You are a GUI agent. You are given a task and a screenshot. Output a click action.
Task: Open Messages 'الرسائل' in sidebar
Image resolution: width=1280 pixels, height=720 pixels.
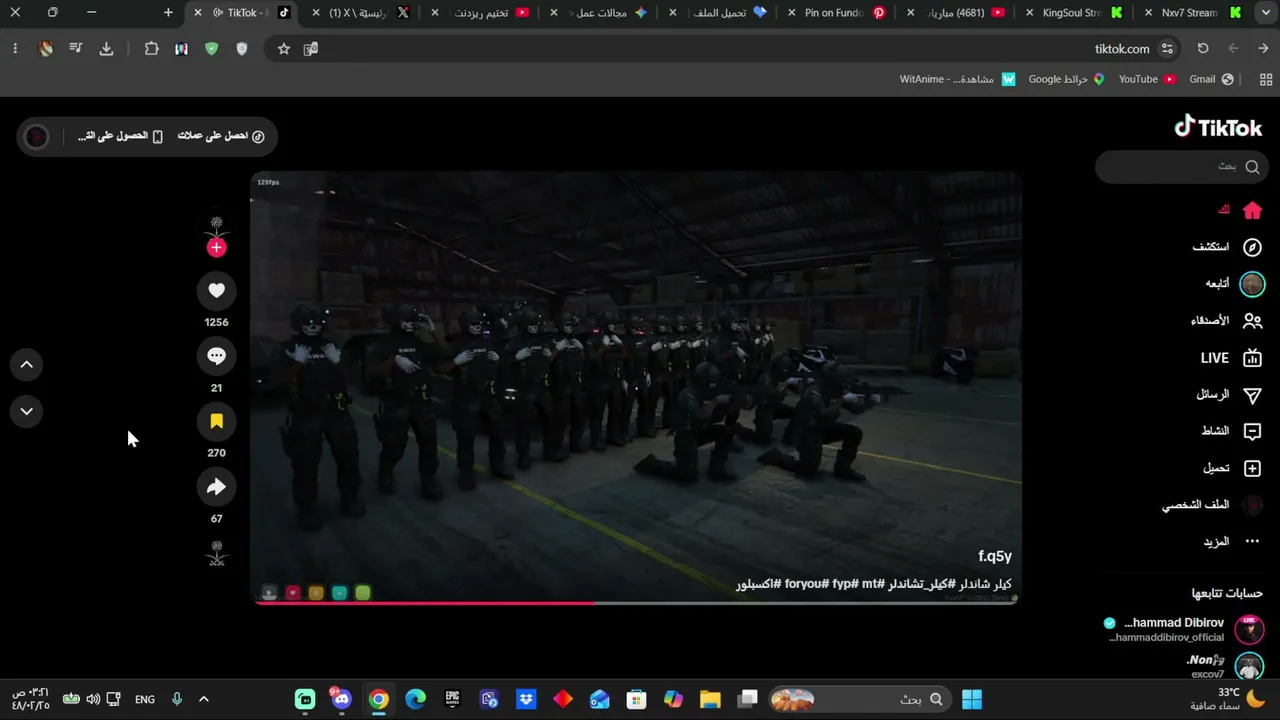click(x=1229, y=395)
